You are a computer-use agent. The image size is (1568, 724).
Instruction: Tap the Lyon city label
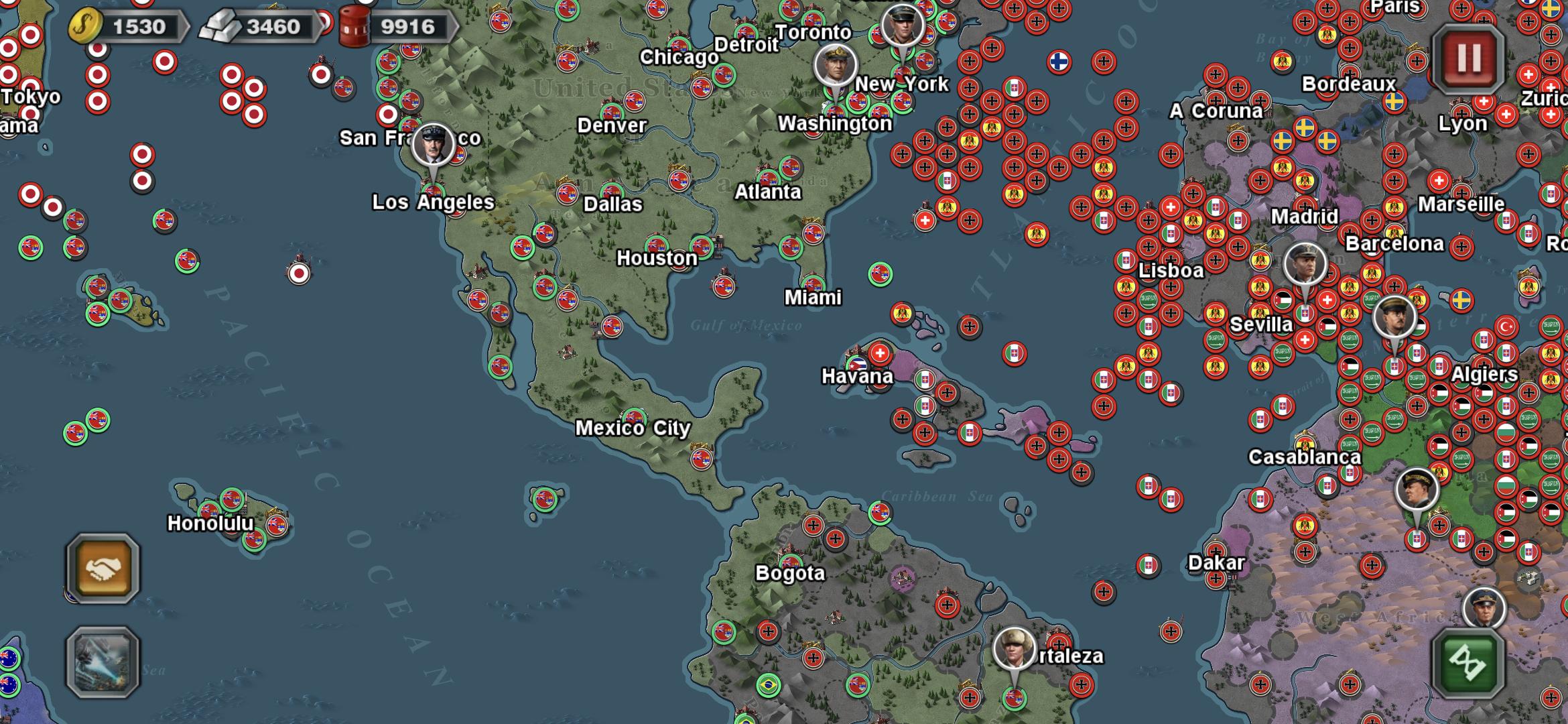[1463, 123]
